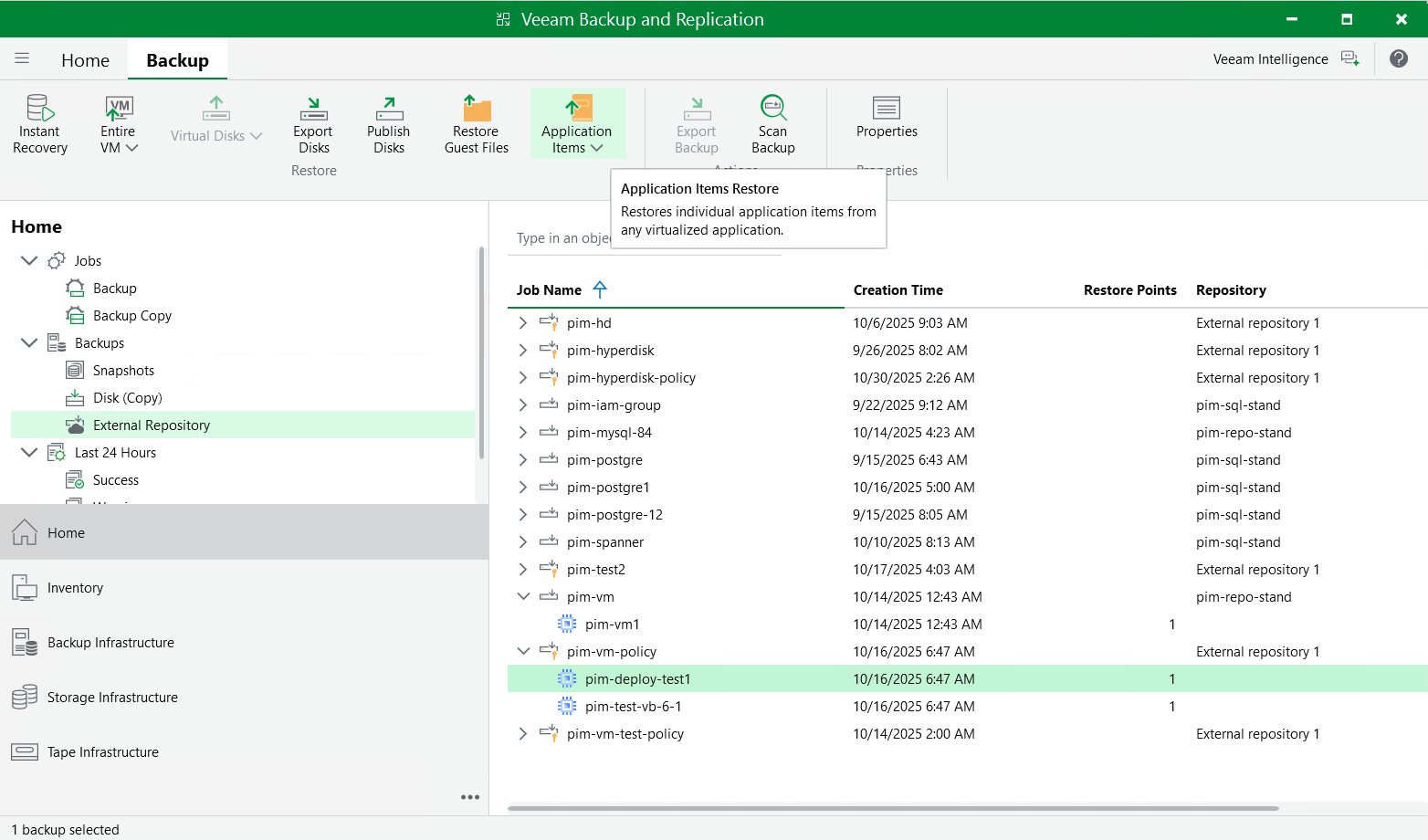Expand the pim-mysql-84 backup row

(x=522, y=433)
